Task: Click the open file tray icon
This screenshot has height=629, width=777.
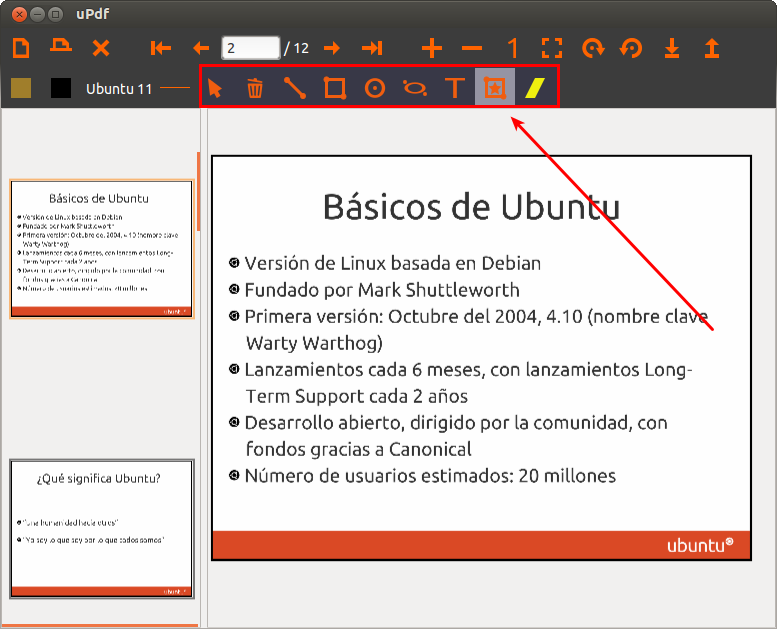Action: [x=61, y=46]
